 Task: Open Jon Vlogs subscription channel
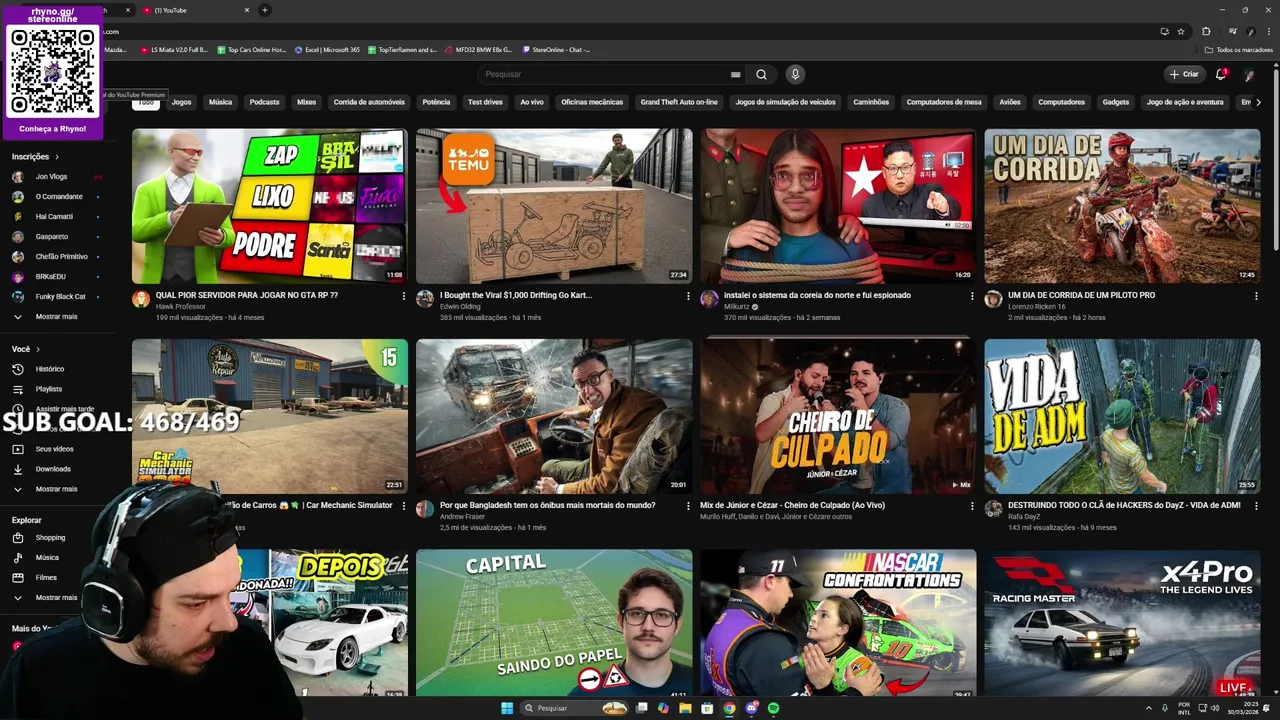tap(51, 177)
